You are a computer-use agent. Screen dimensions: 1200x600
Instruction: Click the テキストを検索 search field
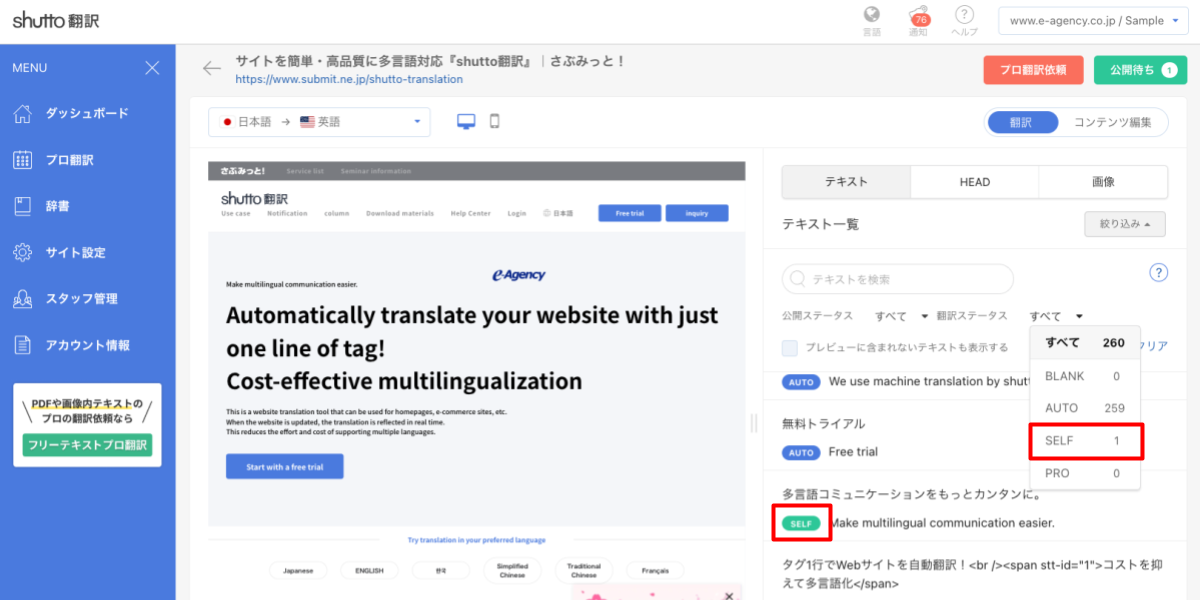898,279
